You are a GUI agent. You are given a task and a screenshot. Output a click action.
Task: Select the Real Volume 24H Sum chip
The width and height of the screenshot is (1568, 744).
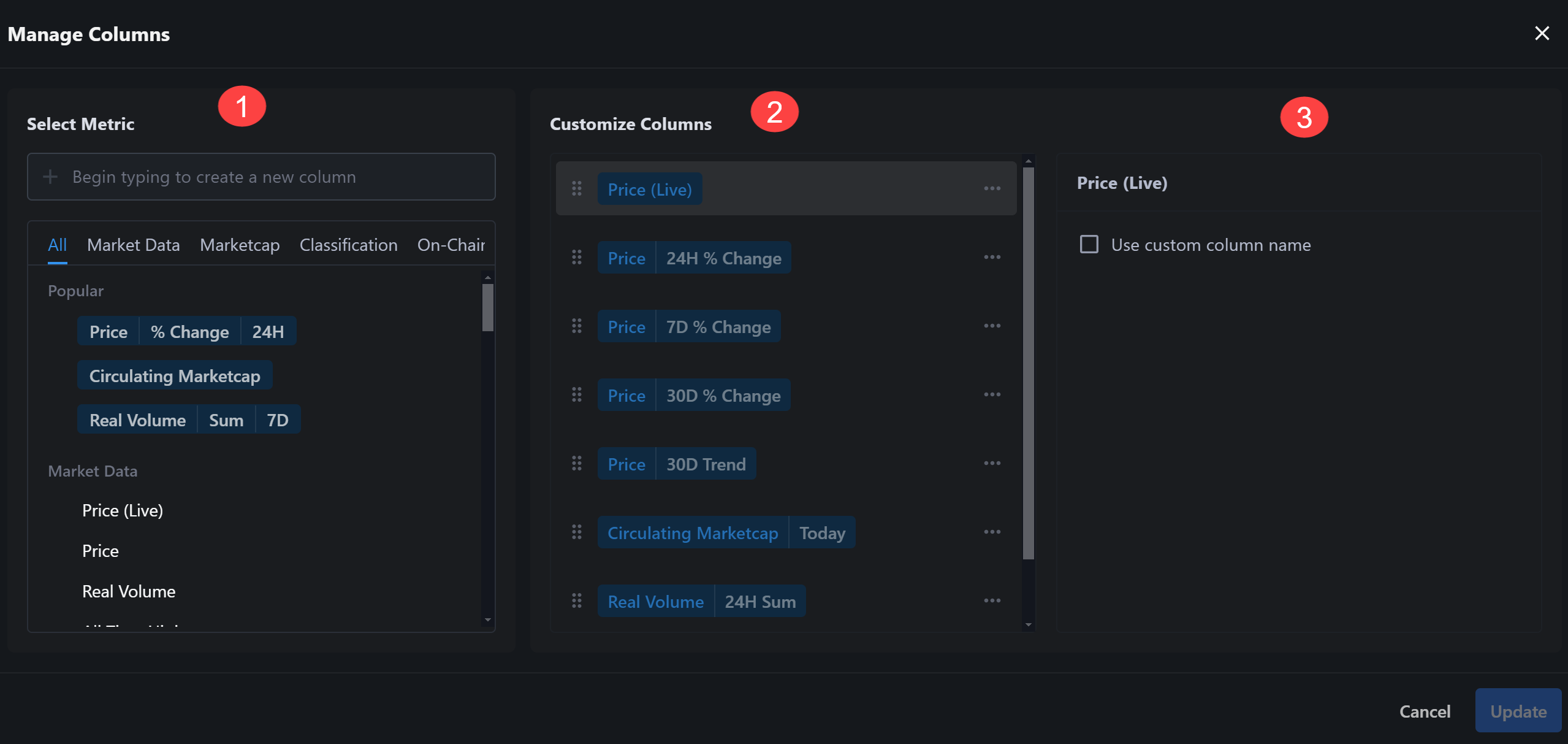pyautogui.click(x=702, y=601)
